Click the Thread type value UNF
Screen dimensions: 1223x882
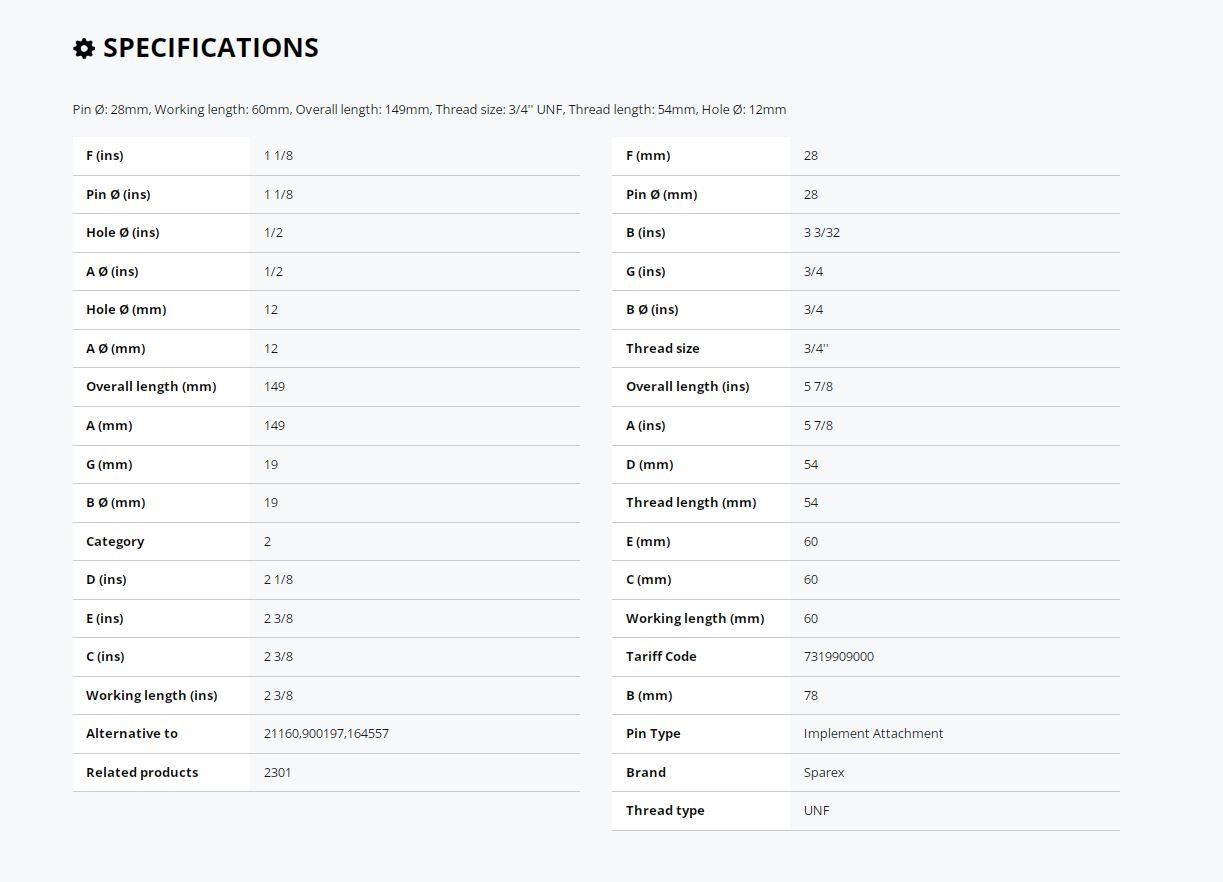click(x=816, y=810)
